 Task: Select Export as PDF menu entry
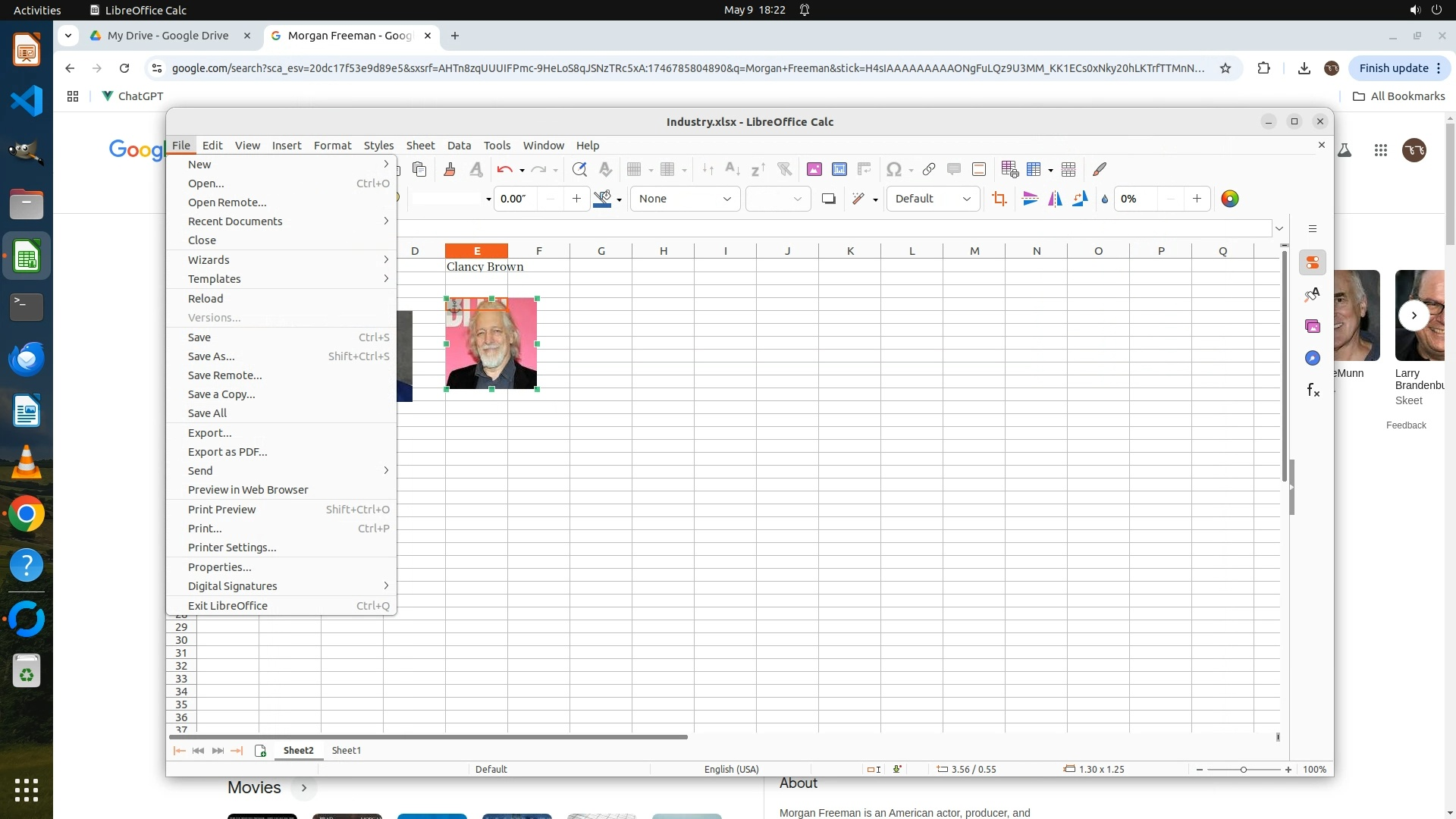click(227, 452)
